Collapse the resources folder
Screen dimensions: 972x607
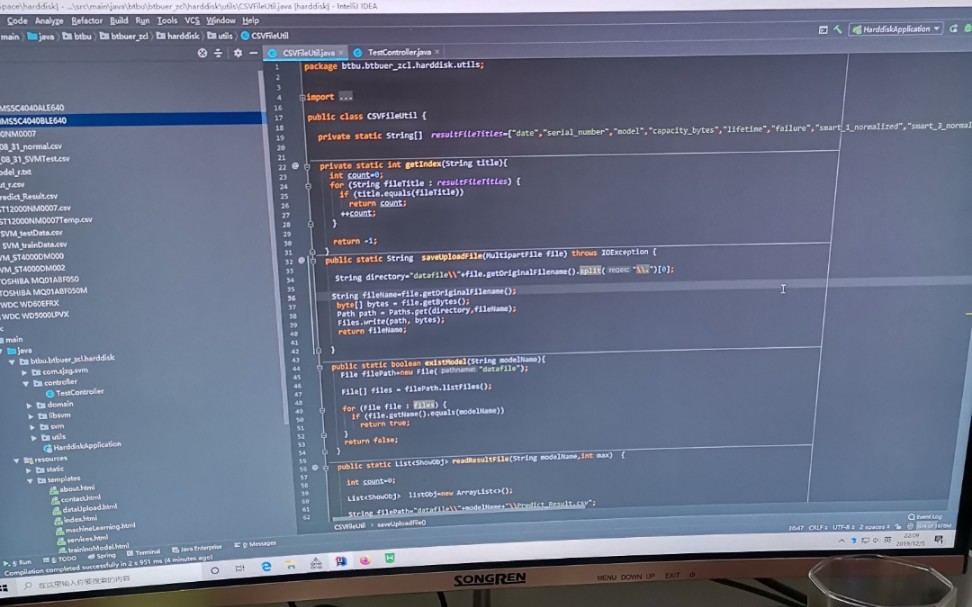tap(16, 461)
